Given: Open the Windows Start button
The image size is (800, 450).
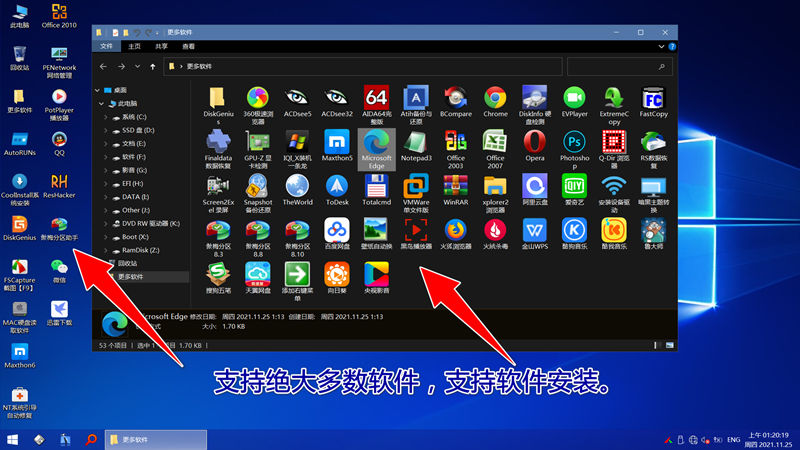Looking at the screenshot, I should coord(13,439).
